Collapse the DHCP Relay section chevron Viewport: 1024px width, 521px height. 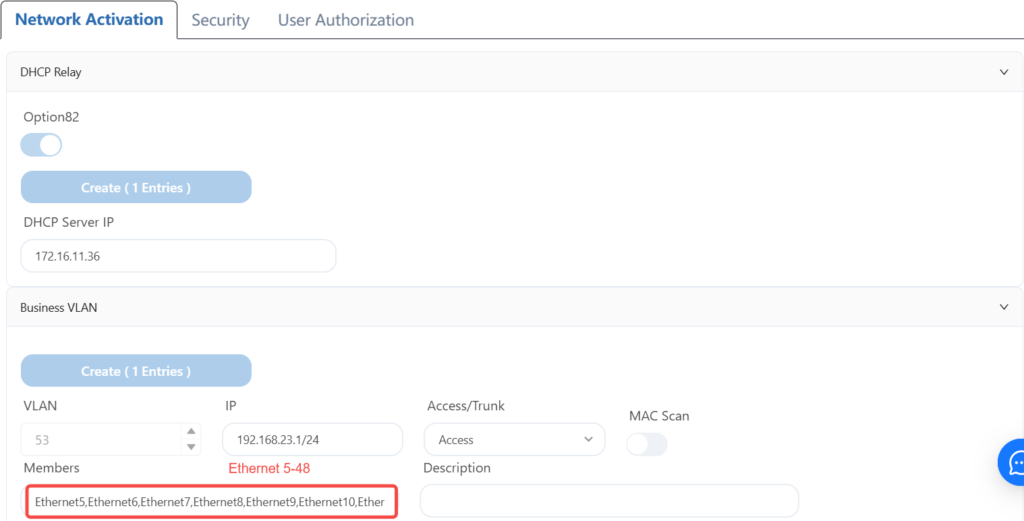pyautogui.click(x=1004, y=72)
